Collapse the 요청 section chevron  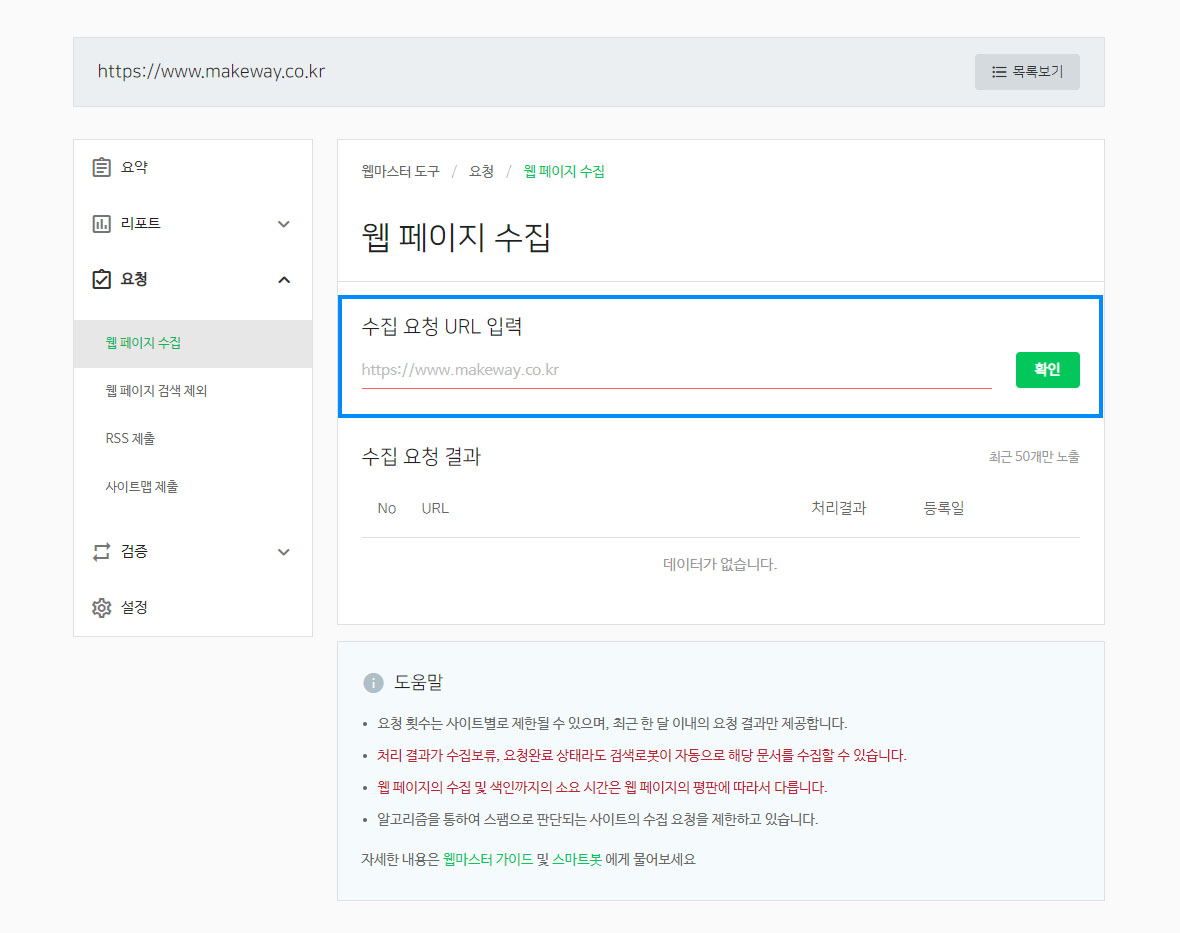click(284, 280)
